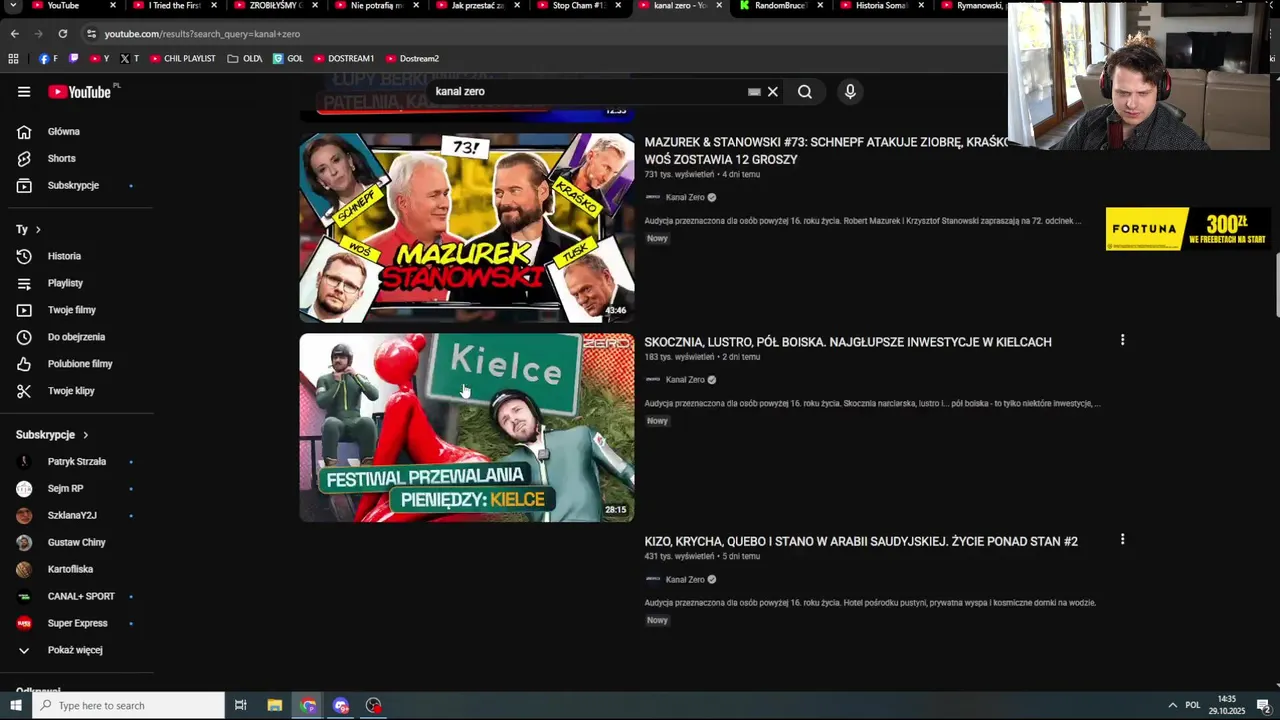Open Kanał Zero channel under Mazurek video
This screenshot has width=1280, height=720.
[x=685, y=198]
